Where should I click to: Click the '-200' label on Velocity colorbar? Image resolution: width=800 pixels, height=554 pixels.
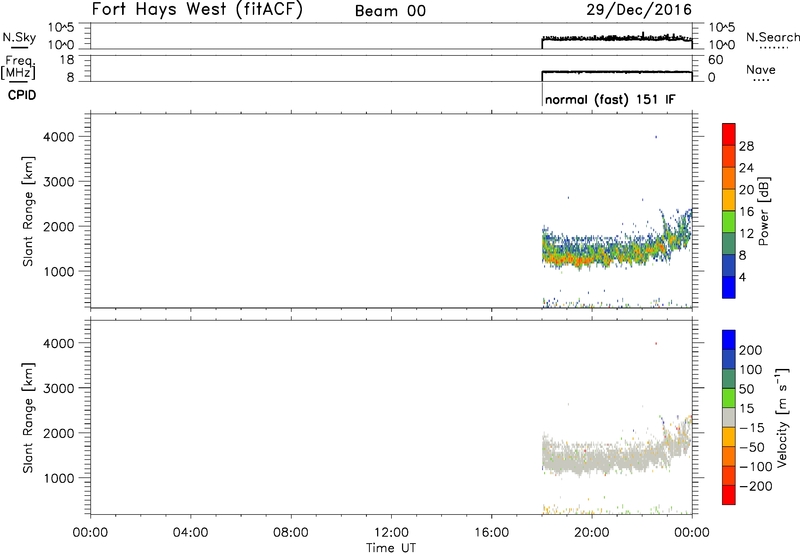tap(756, 486)
